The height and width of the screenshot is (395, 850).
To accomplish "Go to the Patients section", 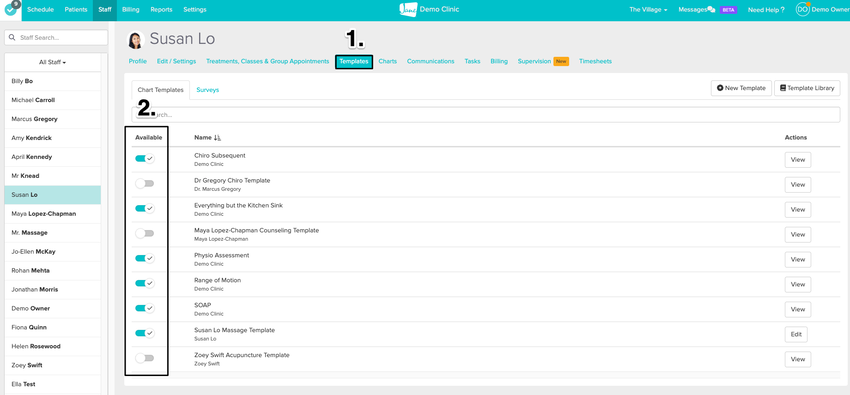I will click(76, 10).
